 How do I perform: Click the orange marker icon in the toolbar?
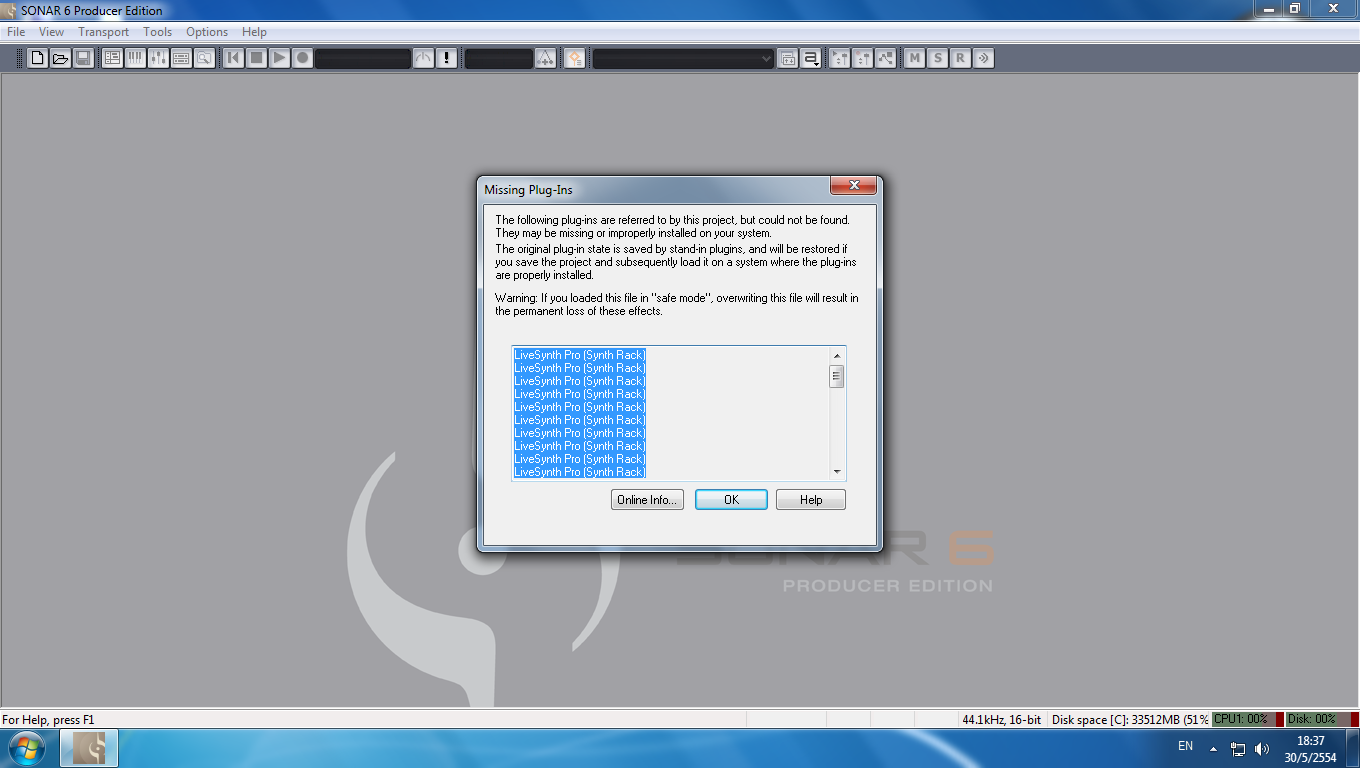pyautogui.click(x=575, y=58)
